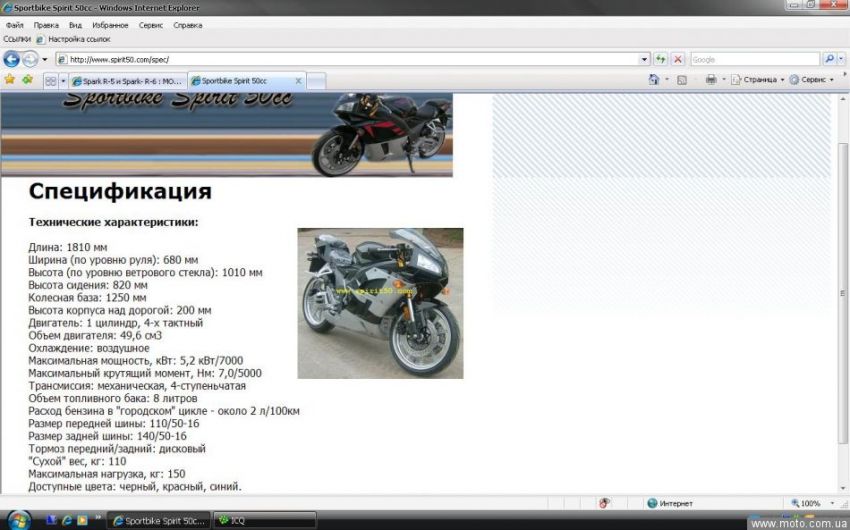Add to Favorites with star-plus icon
The image size is (850, 530).
click(27, 80)
